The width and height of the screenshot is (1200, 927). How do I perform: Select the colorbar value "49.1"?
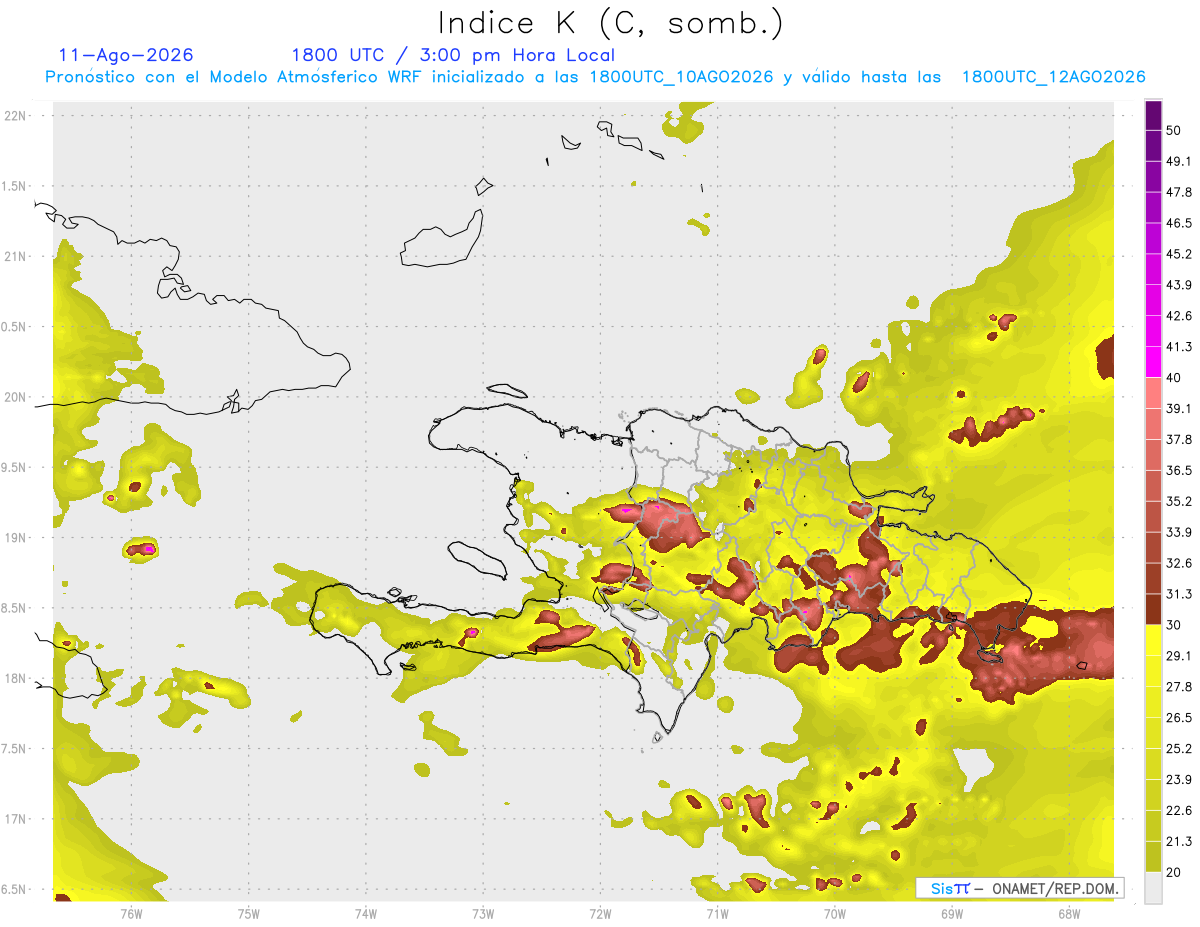(1178, 161)
